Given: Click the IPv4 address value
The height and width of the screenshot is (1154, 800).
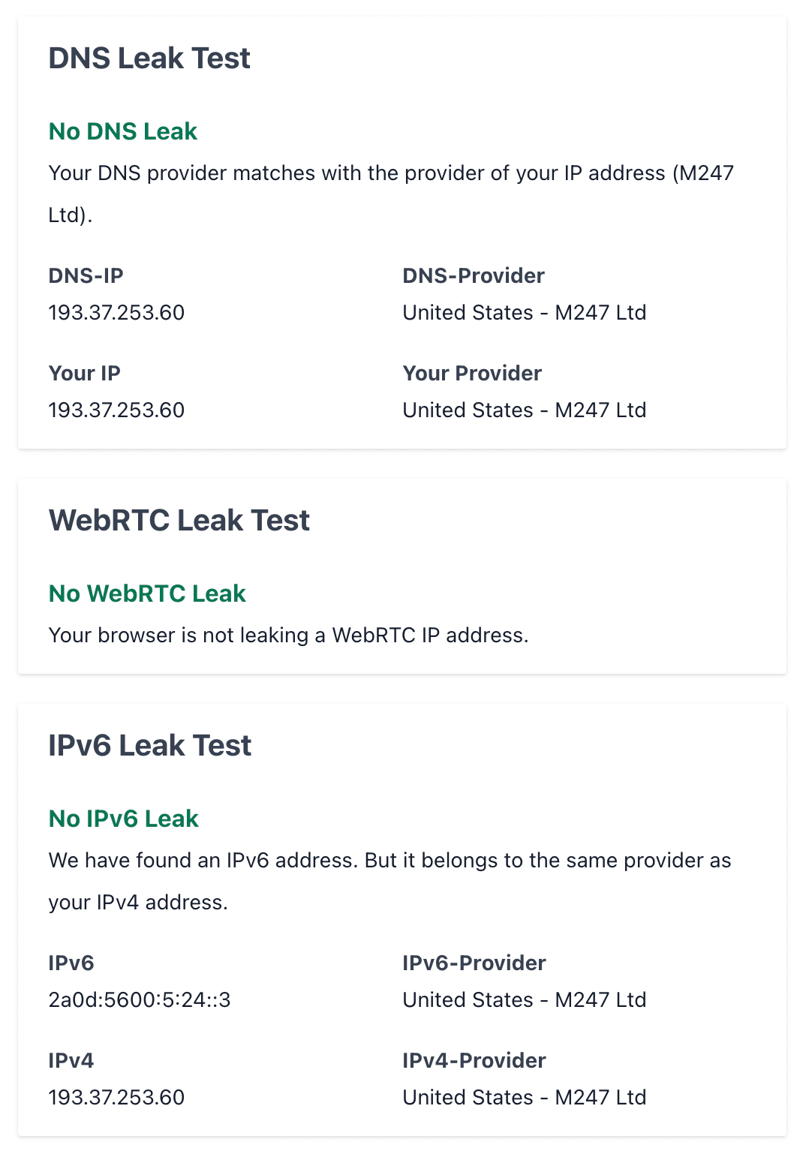Looking at the screenshot, I should 116,1097.
